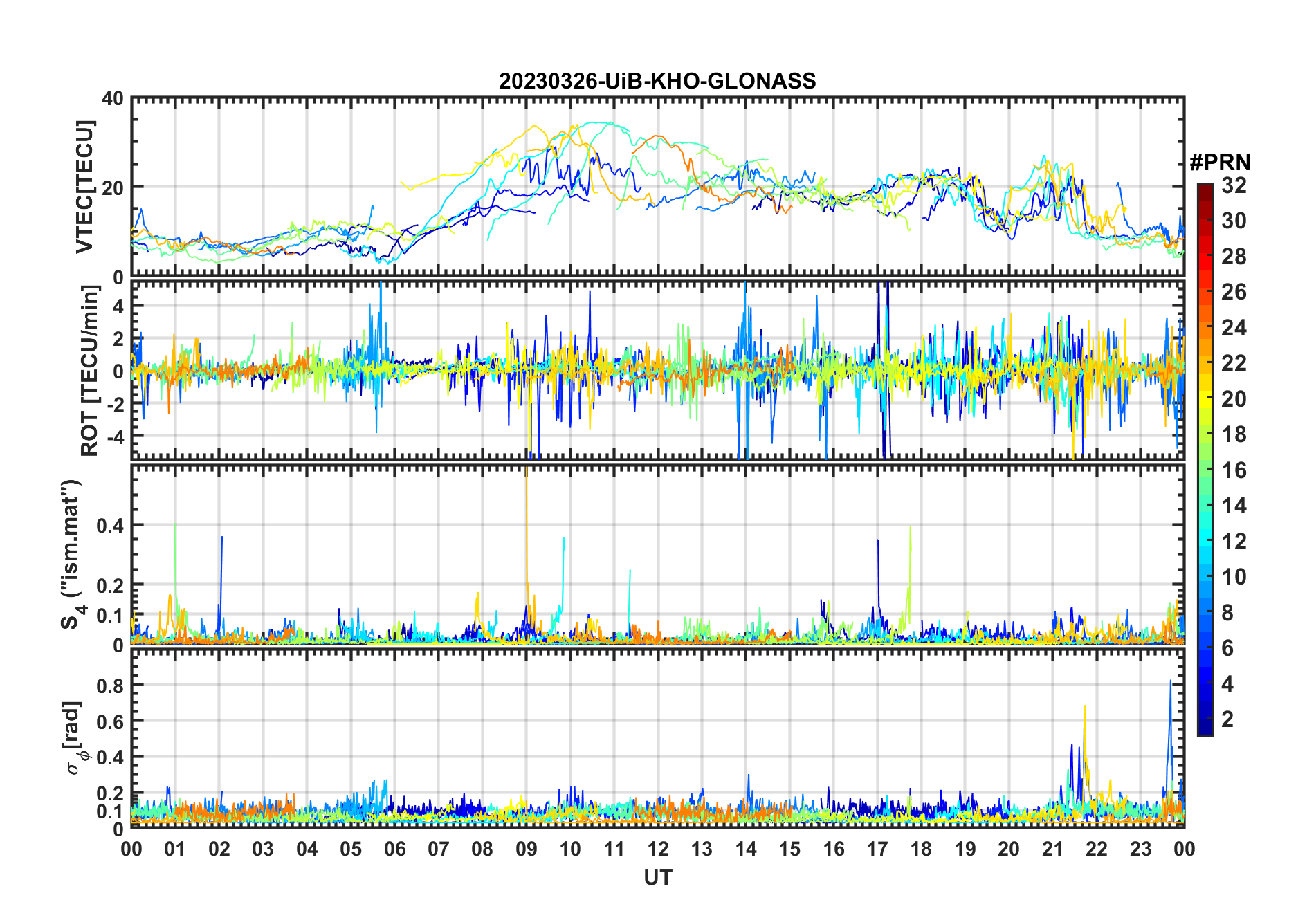Click x-axis tick label 08
The height and width of the screenshot is (920, 1316).
[x=482, y=849]
